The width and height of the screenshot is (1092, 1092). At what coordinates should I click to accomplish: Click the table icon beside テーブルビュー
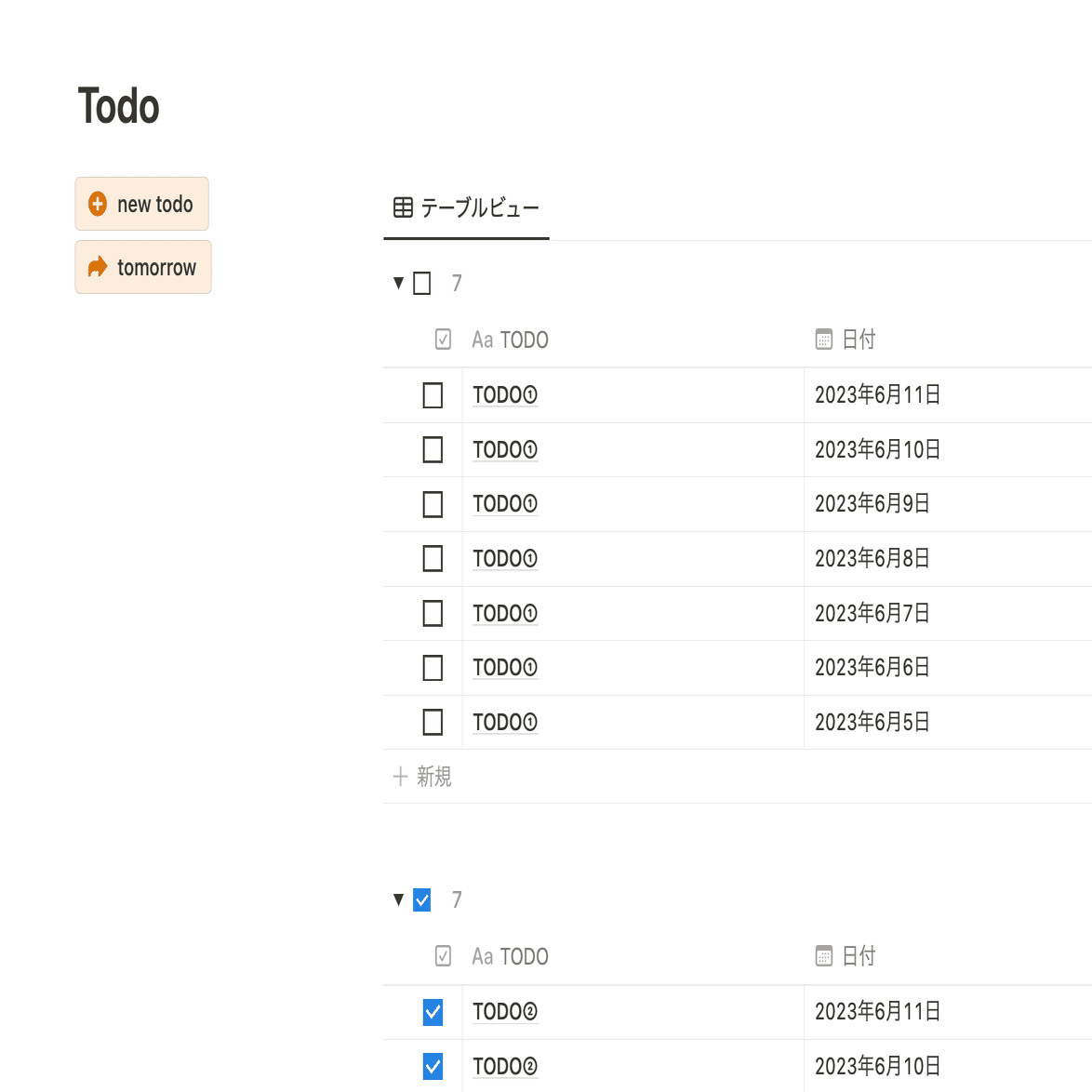(403, 207)
